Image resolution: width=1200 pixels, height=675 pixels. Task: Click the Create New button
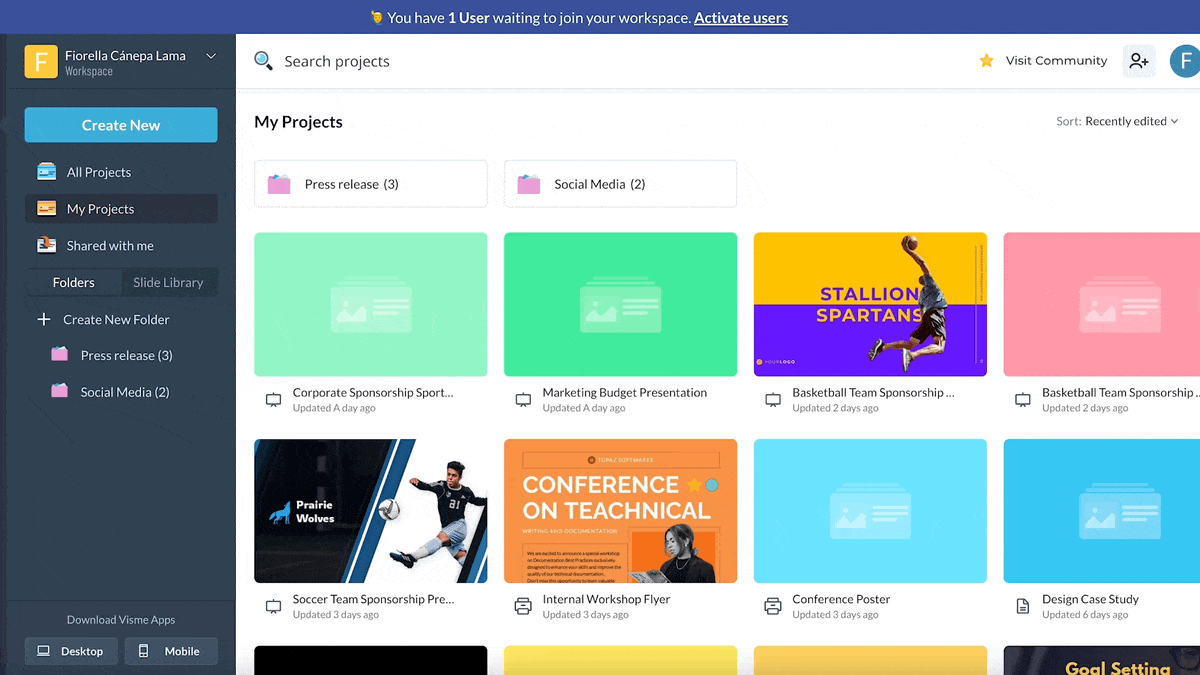(x=120, y=124)
